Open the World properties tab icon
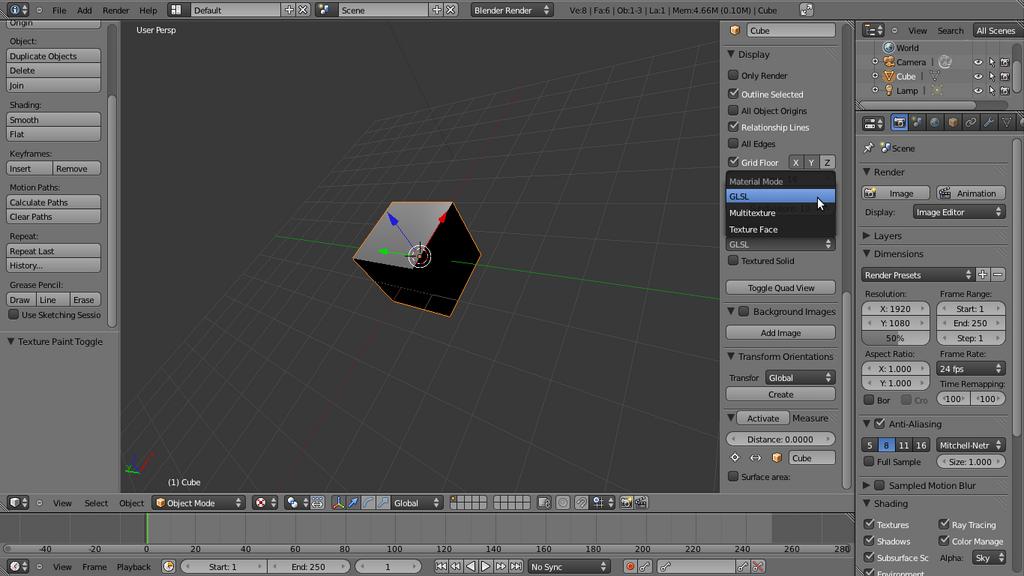Viewport: 1024px width, 576px height. (x=935, y=123)
